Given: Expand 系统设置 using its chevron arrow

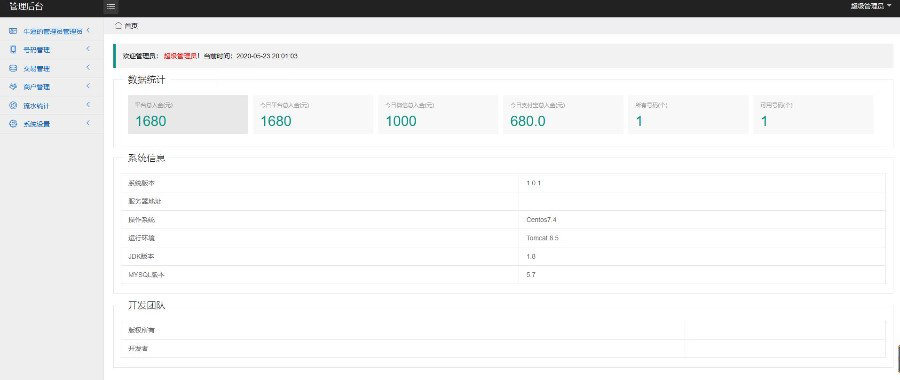Looking at the screenshot, I should pyautogui.click(x=88, y=123).
